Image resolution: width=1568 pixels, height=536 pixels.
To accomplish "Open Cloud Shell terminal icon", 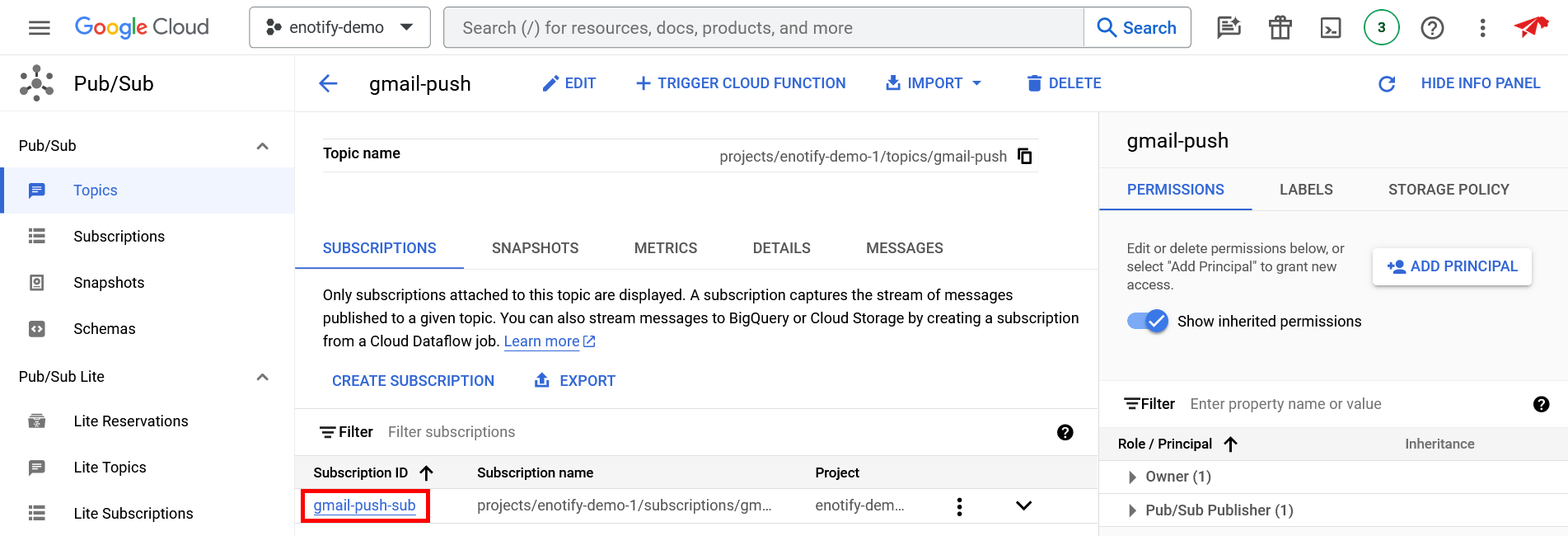I will pyautogui.click(x=1330, y=28).
